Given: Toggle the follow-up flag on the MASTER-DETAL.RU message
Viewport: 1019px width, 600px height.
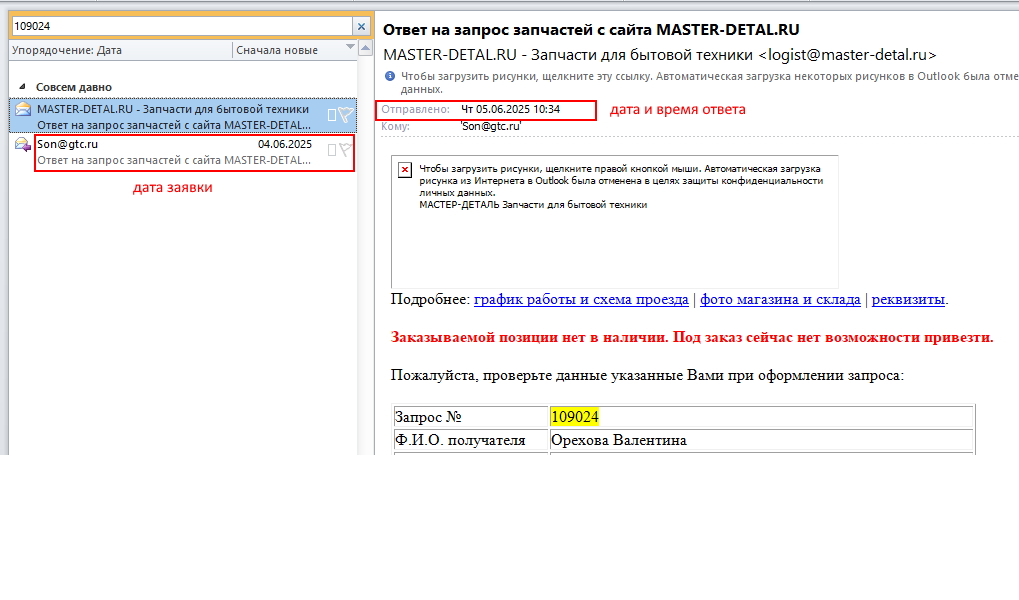Looking at the screenshot, I should (346, 116).
